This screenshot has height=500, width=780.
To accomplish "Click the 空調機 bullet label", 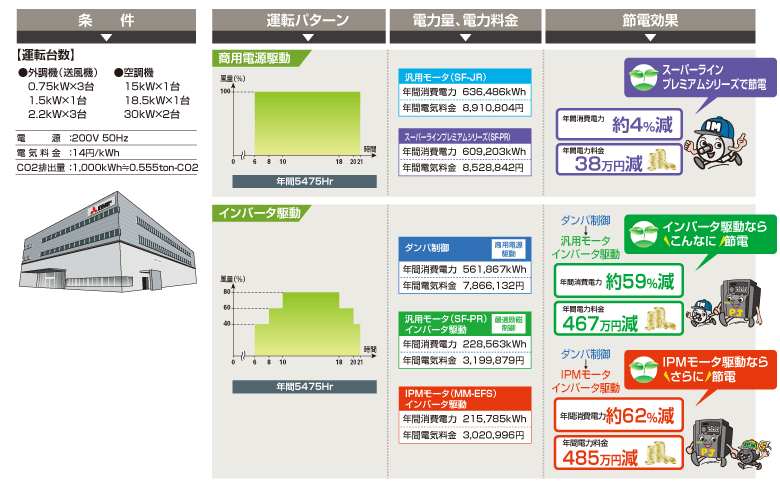I will pyautogui.click(x=134, y=73).
